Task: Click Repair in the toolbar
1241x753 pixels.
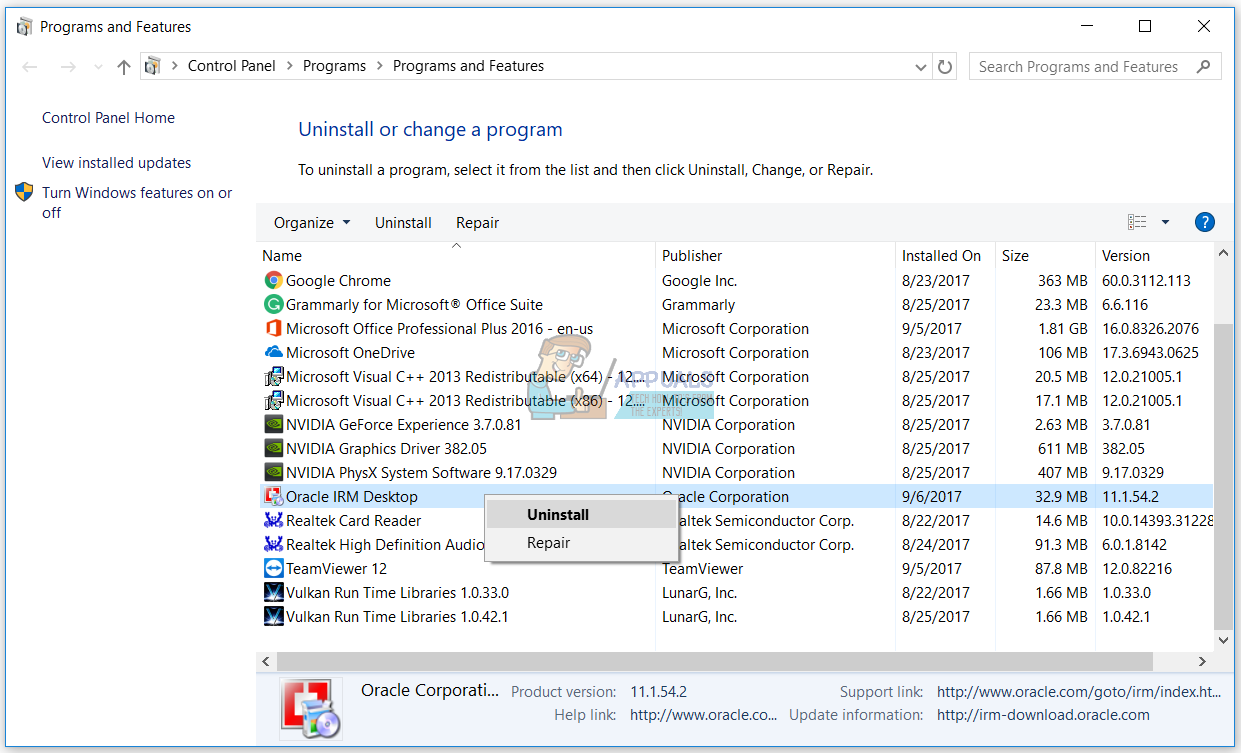Action: click(x=477, y=223)
